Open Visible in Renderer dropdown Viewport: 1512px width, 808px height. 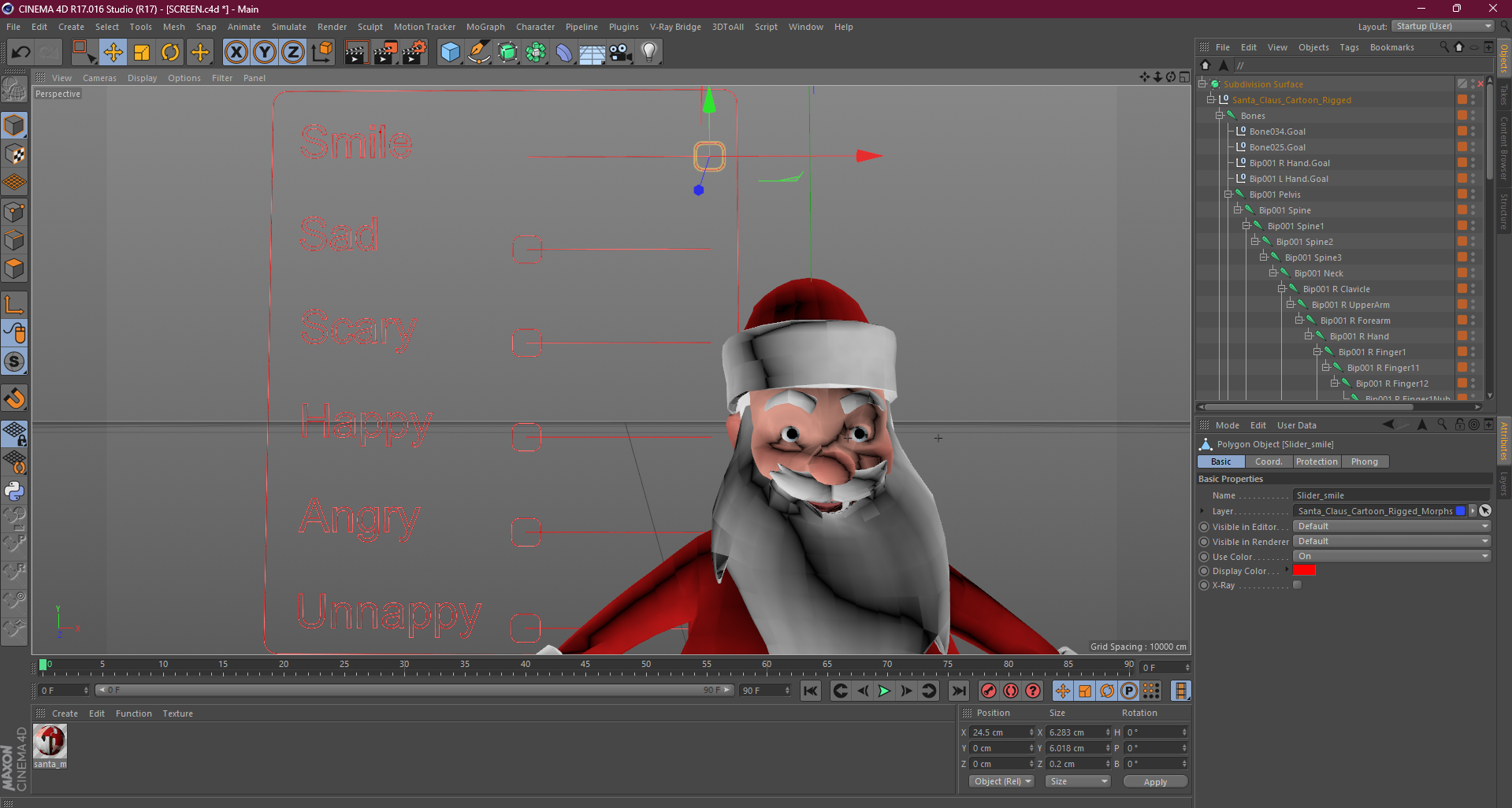coord(1392,541)
